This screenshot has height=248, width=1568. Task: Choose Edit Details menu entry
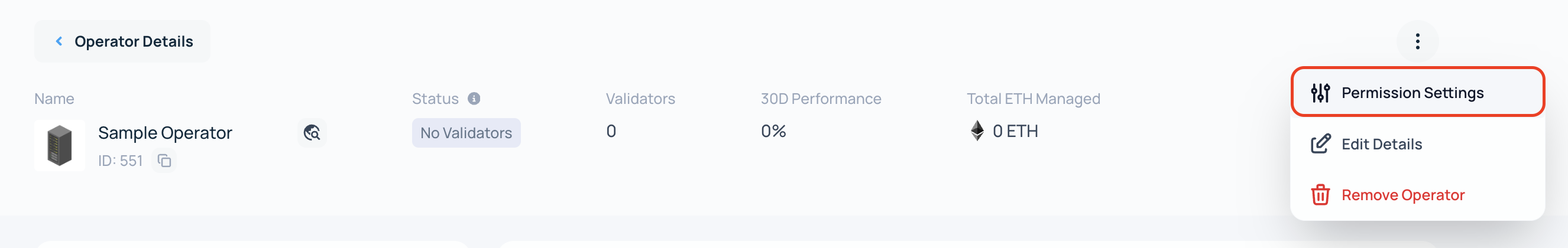1382,144
